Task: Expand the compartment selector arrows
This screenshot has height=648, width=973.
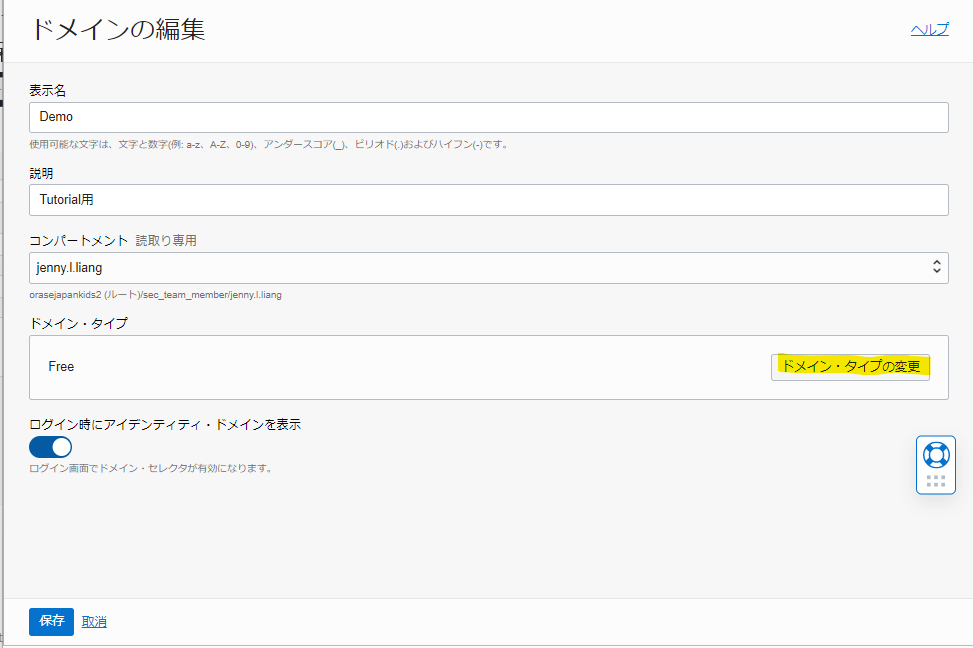Action: point(936,267)
